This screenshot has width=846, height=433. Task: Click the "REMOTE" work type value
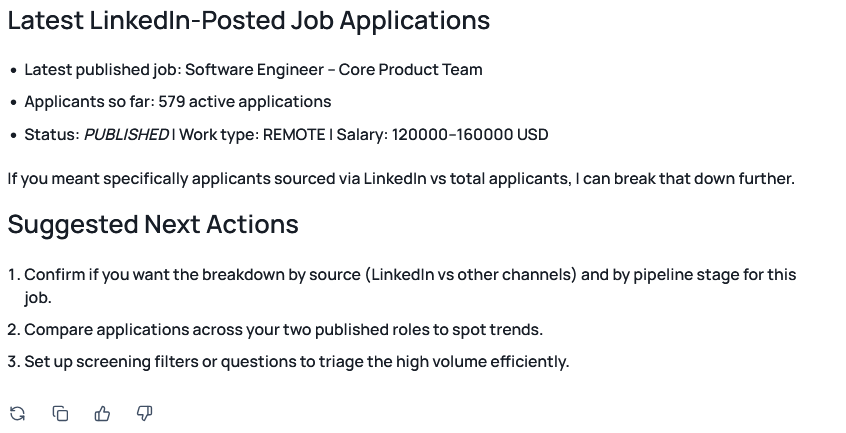click(294, 135)
